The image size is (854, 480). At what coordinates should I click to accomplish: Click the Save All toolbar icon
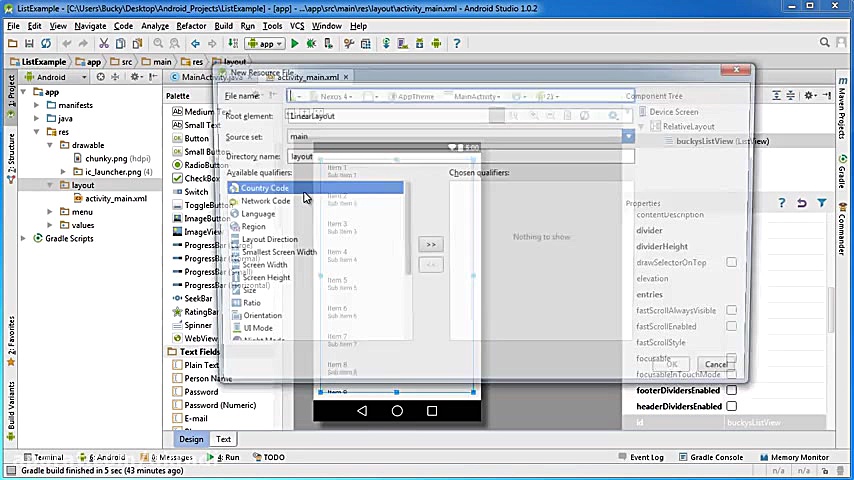tap(29, 44)
